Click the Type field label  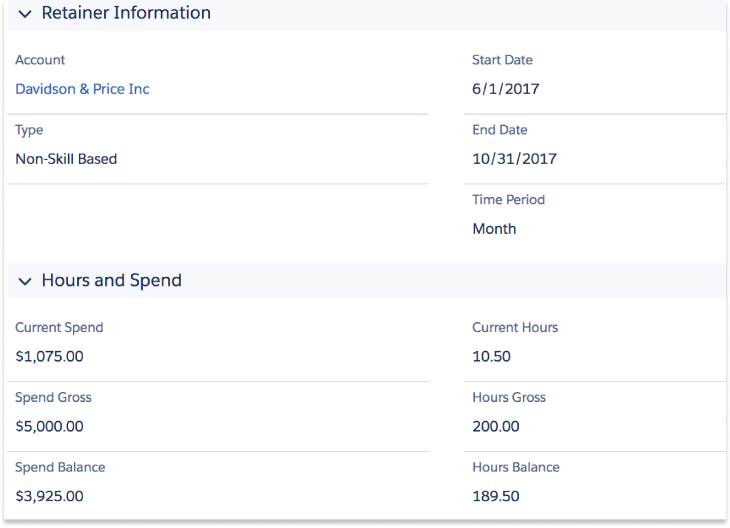29,131
